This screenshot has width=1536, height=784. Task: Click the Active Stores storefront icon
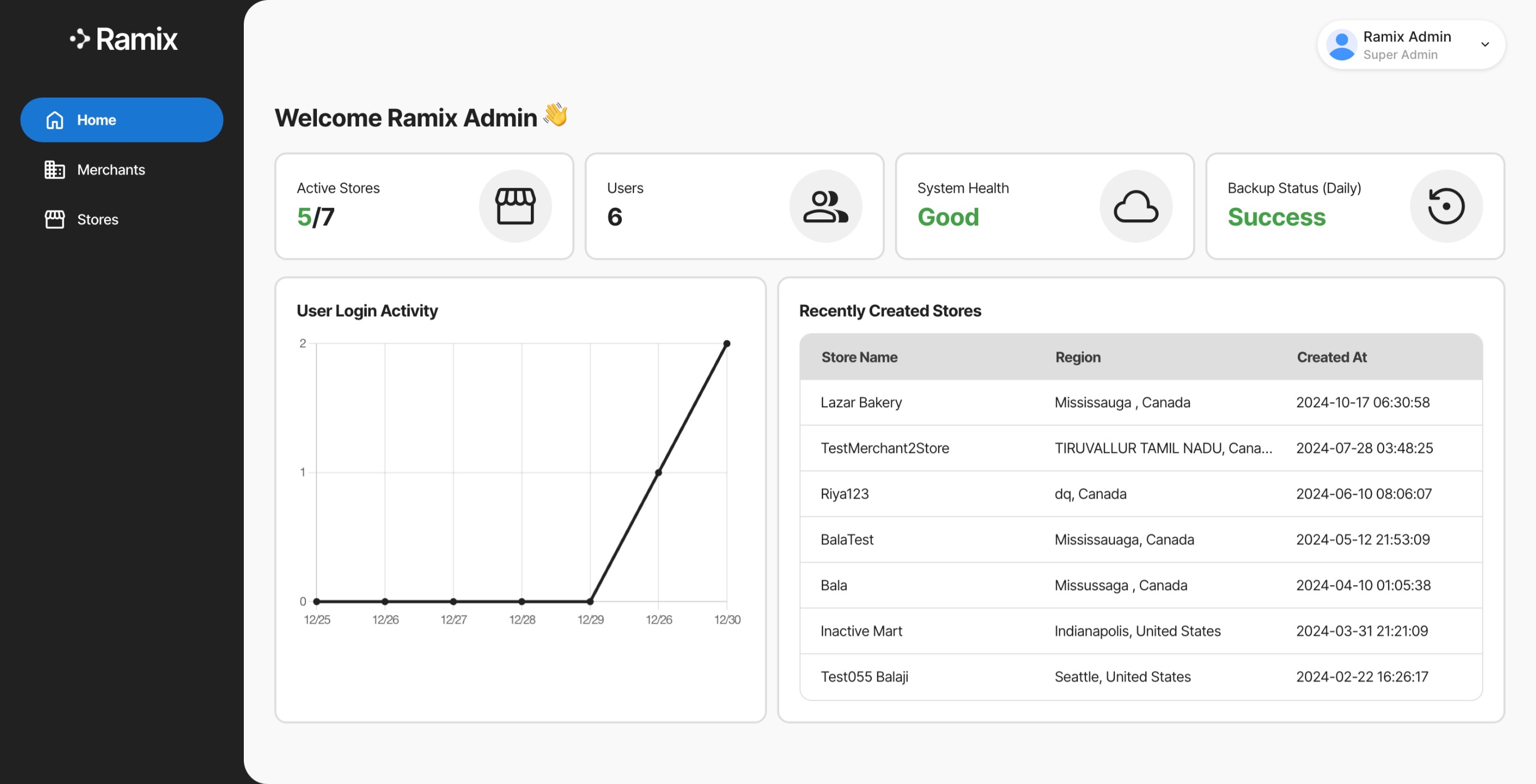[515, 206]
